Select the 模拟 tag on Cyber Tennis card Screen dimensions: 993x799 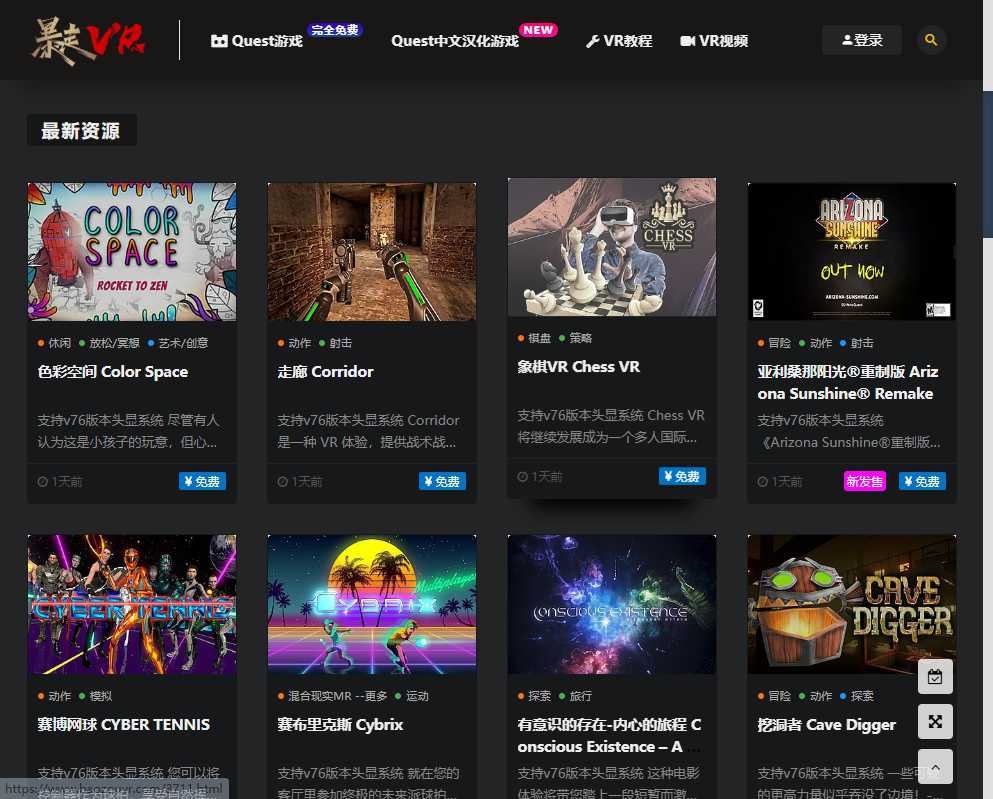point(96,696)
